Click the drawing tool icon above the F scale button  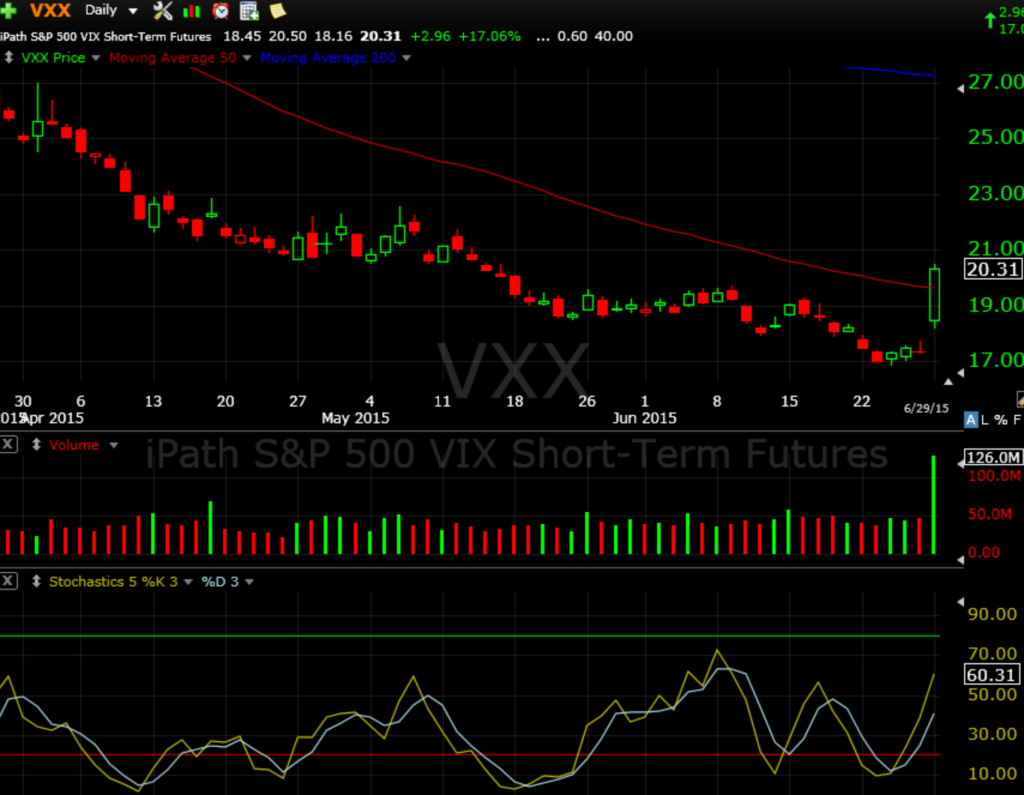click(1019, 399)
